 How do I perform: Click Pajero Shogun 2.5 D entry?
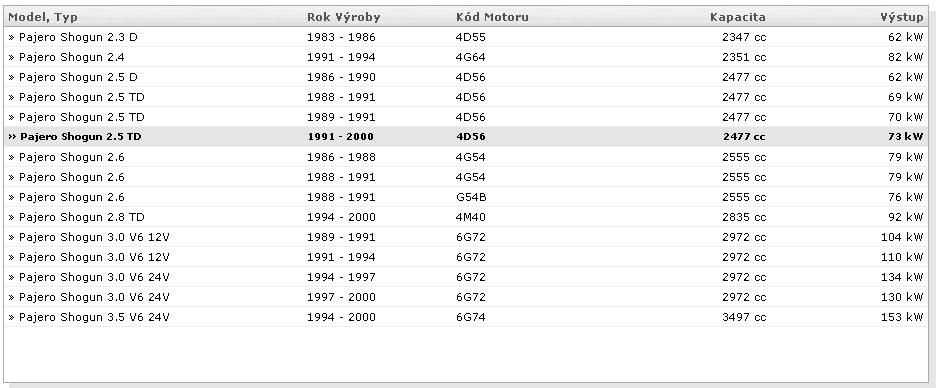coord(466,77)
